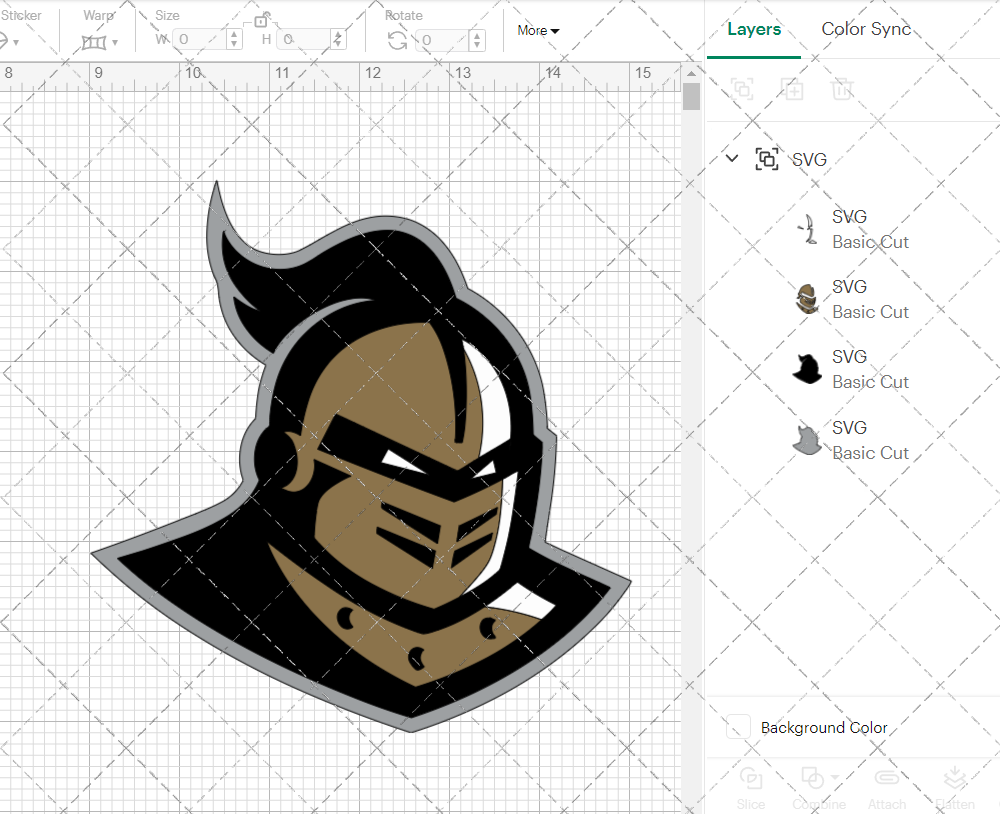Click Basic Cut text of gold helmet layer
Image resolution: width=1000 pixels, height=814 pixels.
pos(871,312)
